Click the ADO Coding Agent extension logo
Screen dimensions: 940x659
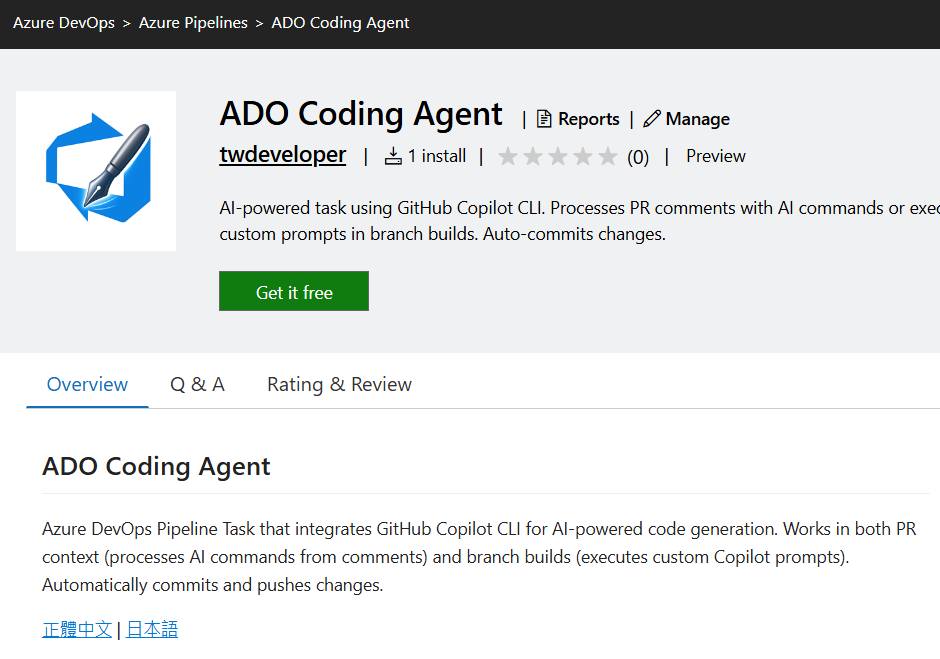(x=96, y=171)
